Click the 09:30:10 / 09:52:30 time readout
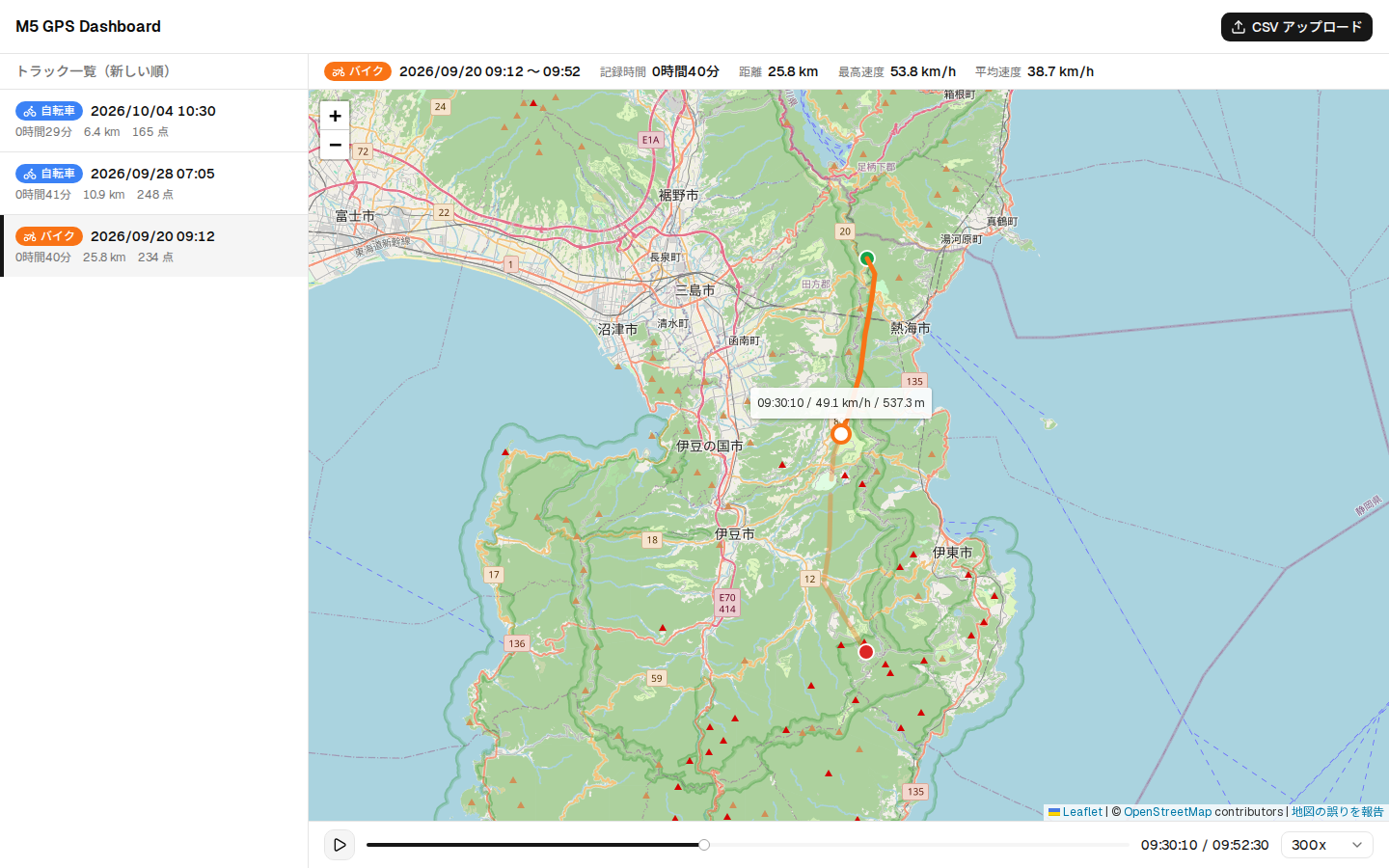This screenshot has height=868, width=1389. (1205, 845)
